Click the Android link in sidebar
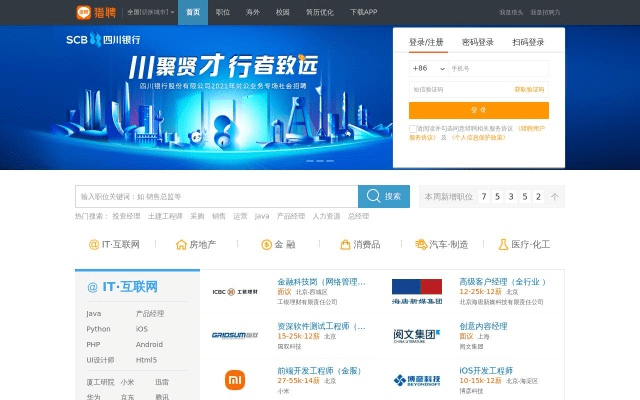The image size is (640, 400). pos(149,344)
